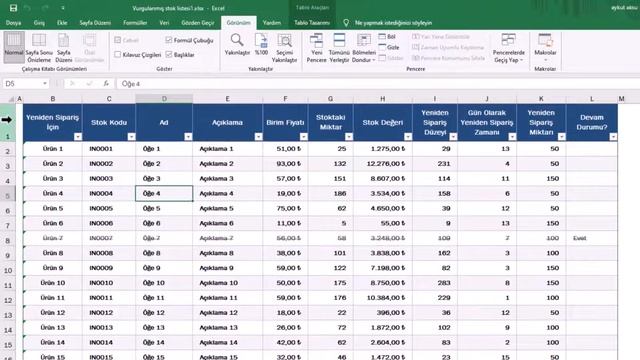Select cell containing IN0007
Viewport: 640px width, 360px height.
click(x=109, y=238)
